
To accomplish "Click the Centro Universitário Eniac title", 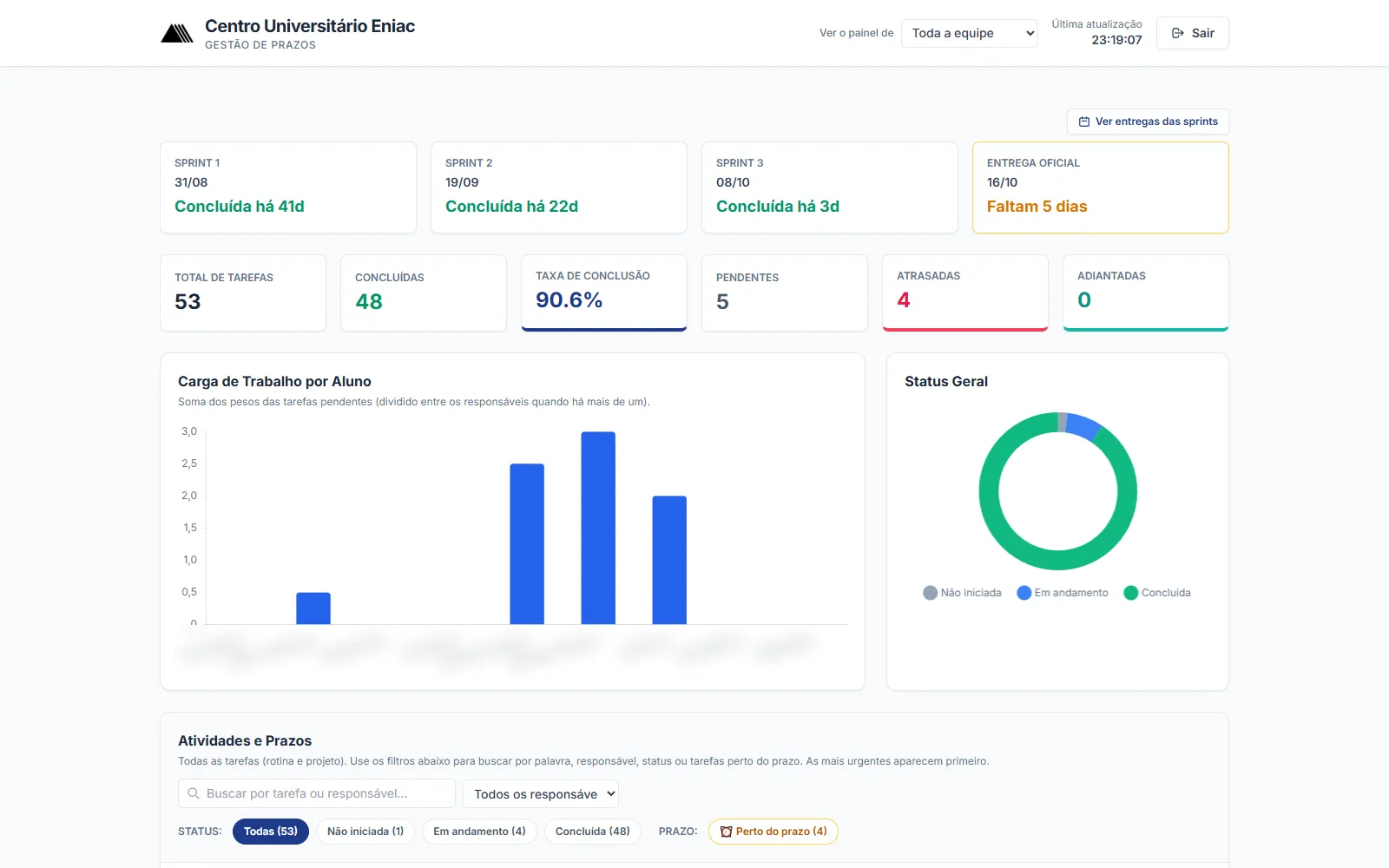I will coord(310,26).
